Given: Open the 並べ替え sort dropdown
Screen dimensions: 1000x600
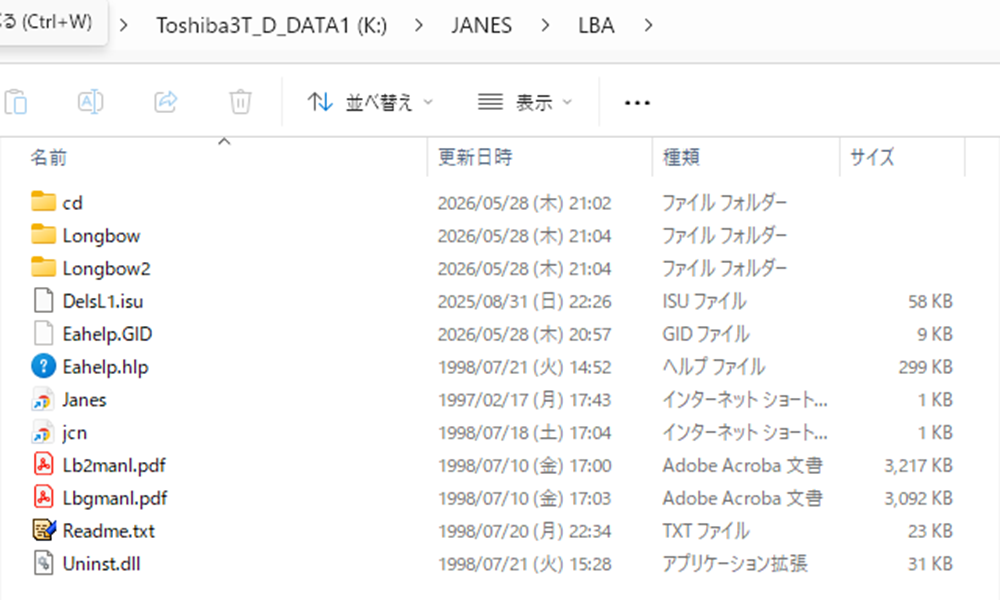Looking at the screenshot, I should [x=370, y=102].
